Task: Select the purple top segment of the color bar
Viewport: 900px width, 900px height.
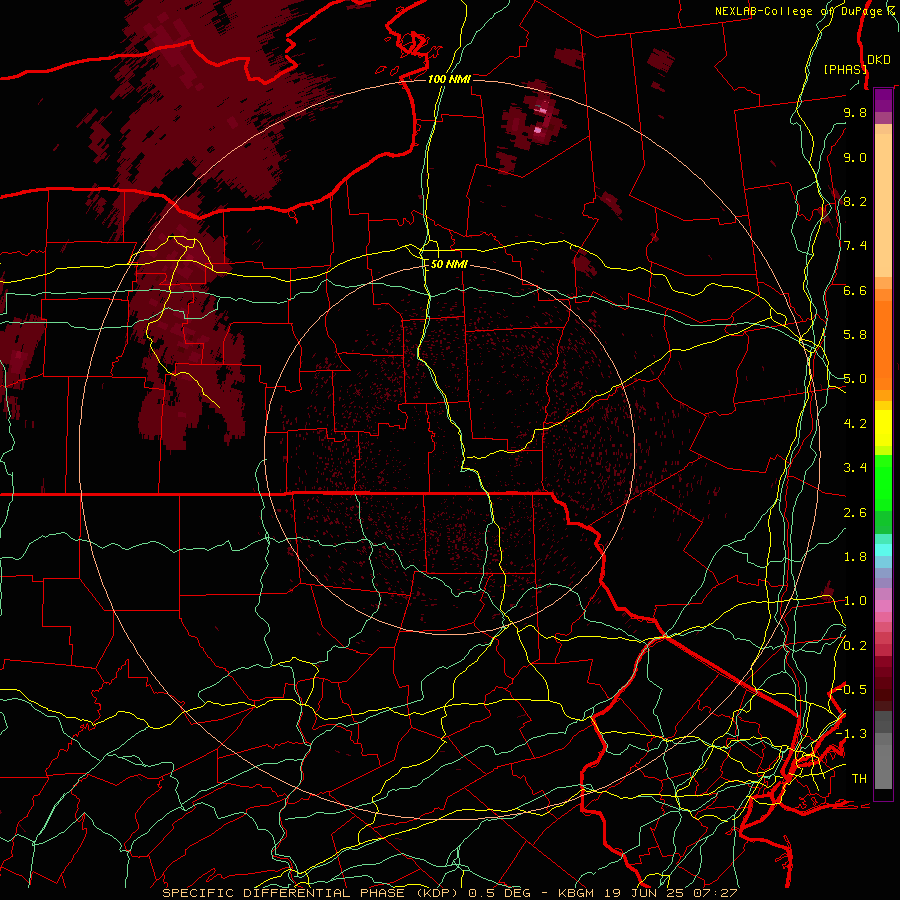Action: pos(883,100)
